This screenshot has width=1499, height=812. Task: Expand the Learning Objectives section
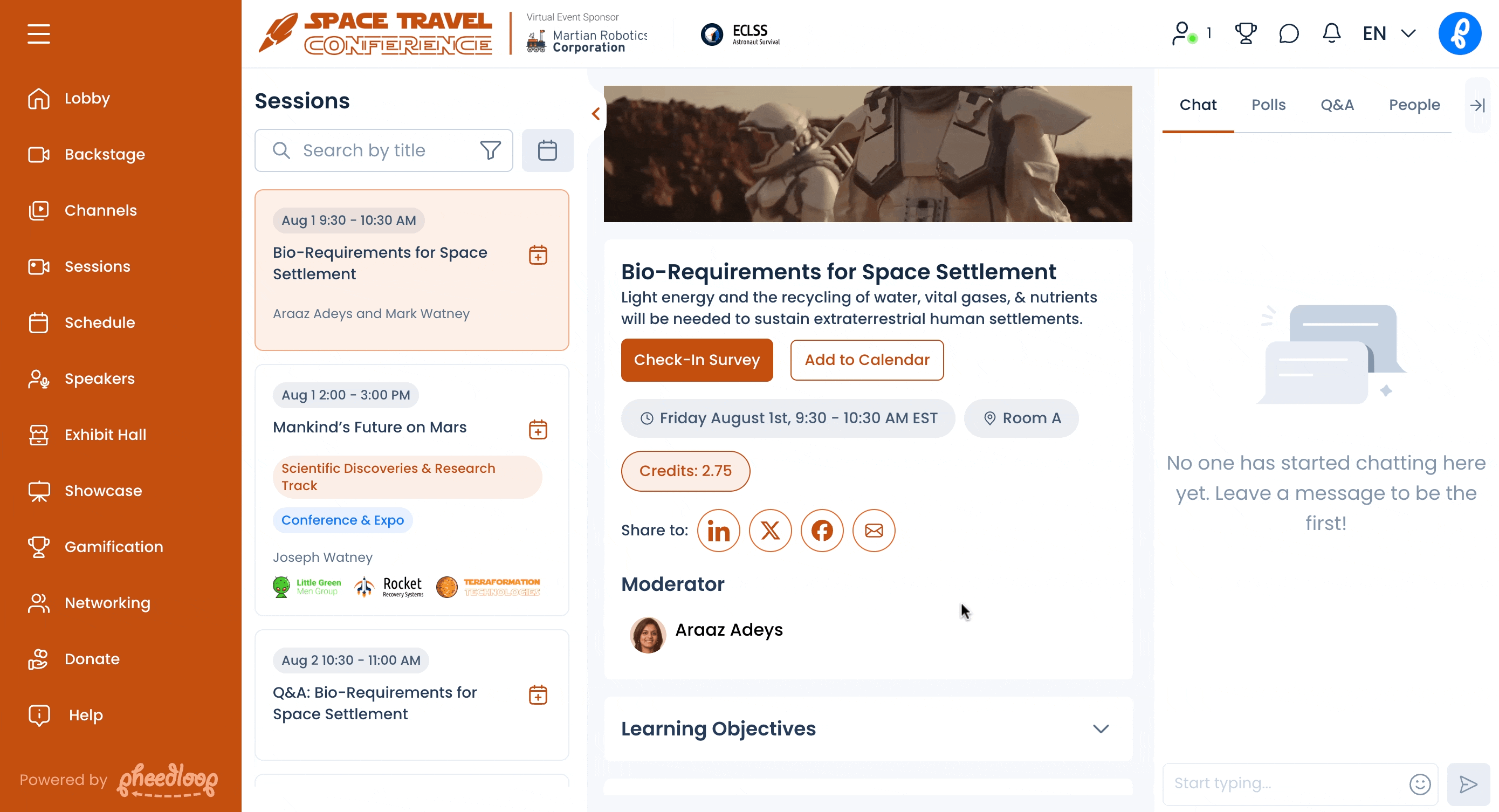1101,729
